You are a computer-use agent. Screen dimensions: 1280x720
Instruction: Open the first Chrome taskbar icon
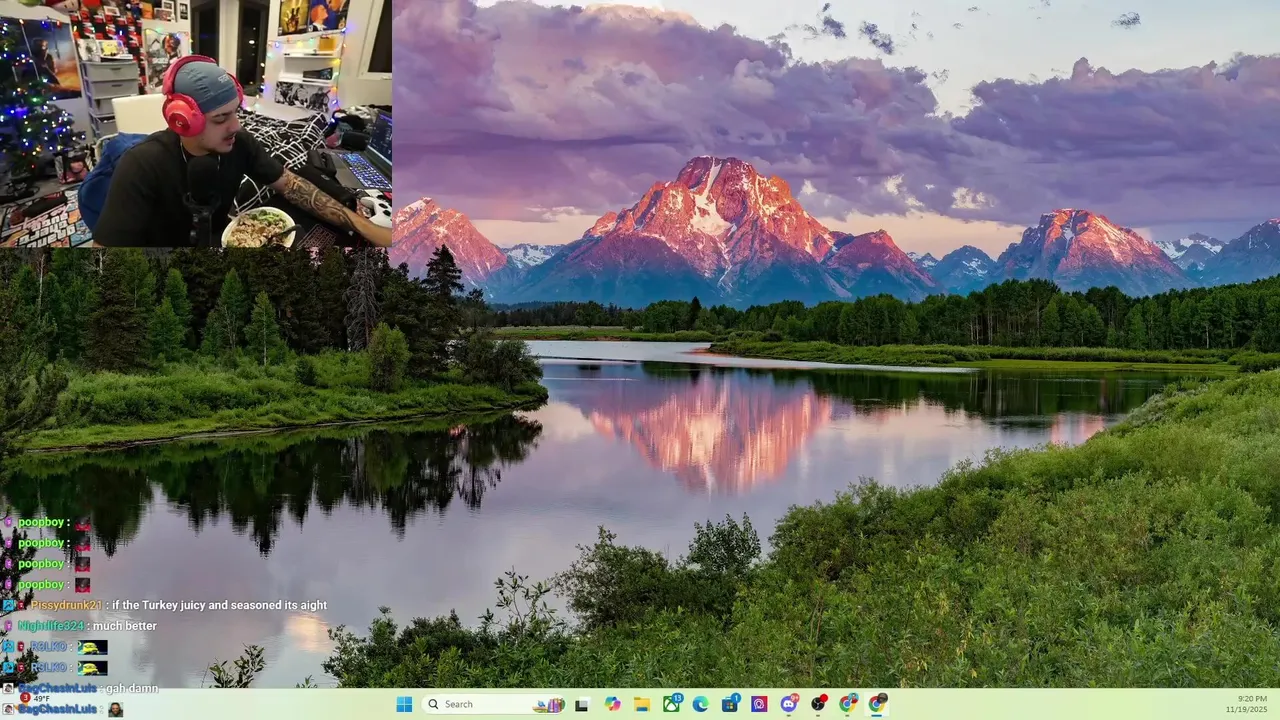pos(848,704)
